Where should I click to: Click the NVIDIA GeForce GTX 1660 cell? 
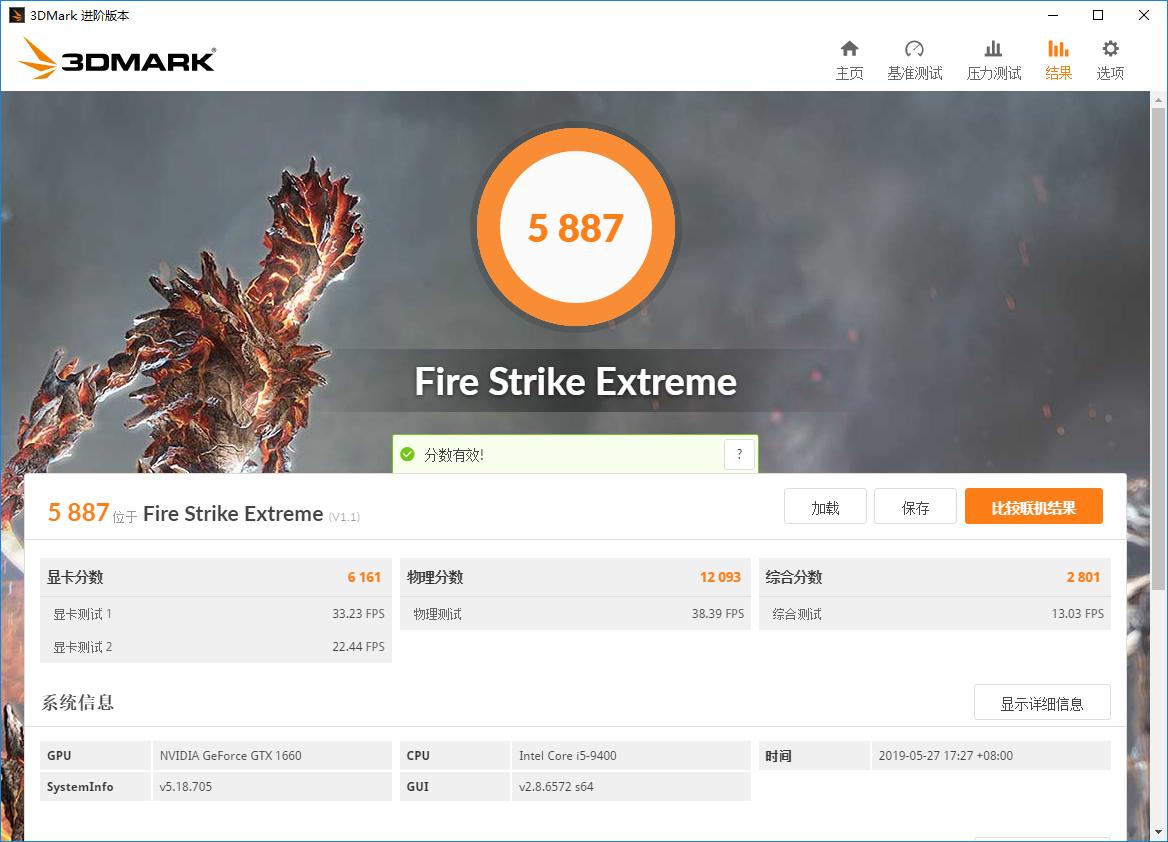[x=272, y=756]
